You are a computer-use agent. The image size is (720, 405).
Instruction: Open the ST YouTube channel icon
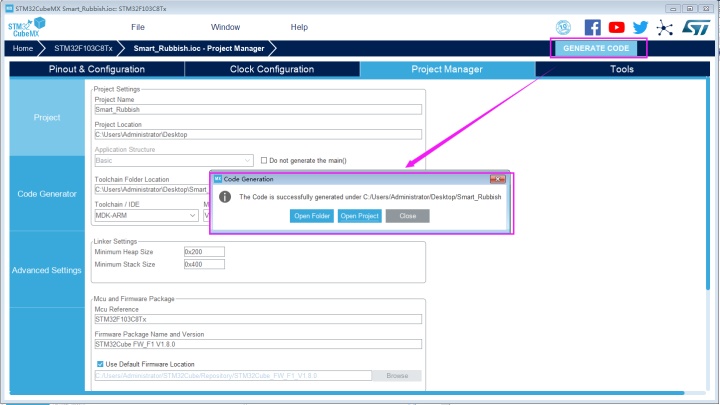(x=616, y=28)
